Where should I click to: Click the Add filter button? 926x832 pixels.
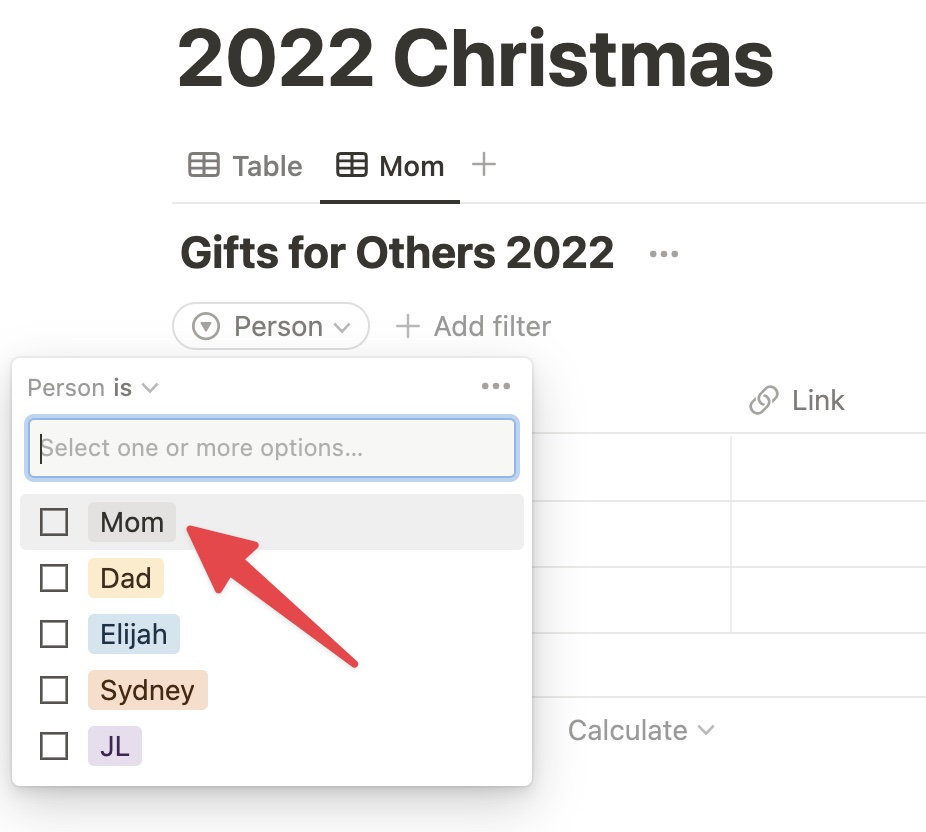click(x=473, y=326)
